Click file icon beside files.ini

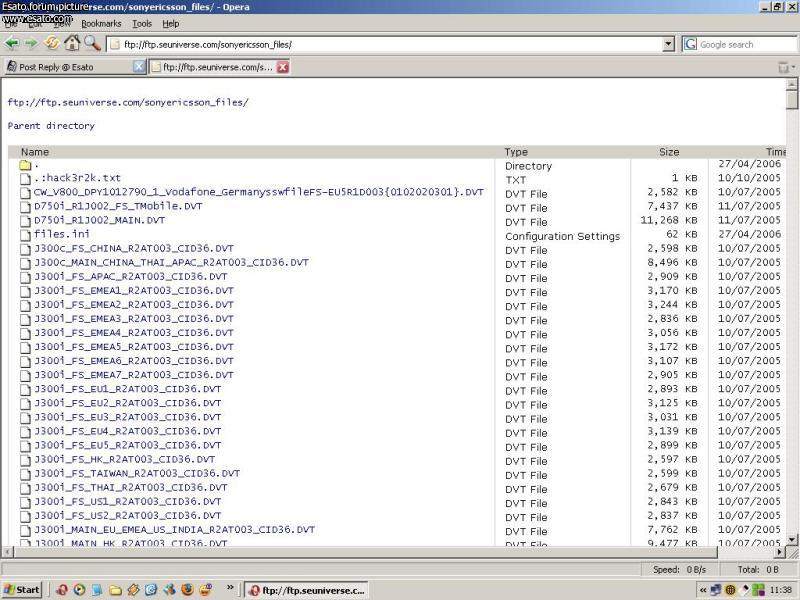(26, 235)
